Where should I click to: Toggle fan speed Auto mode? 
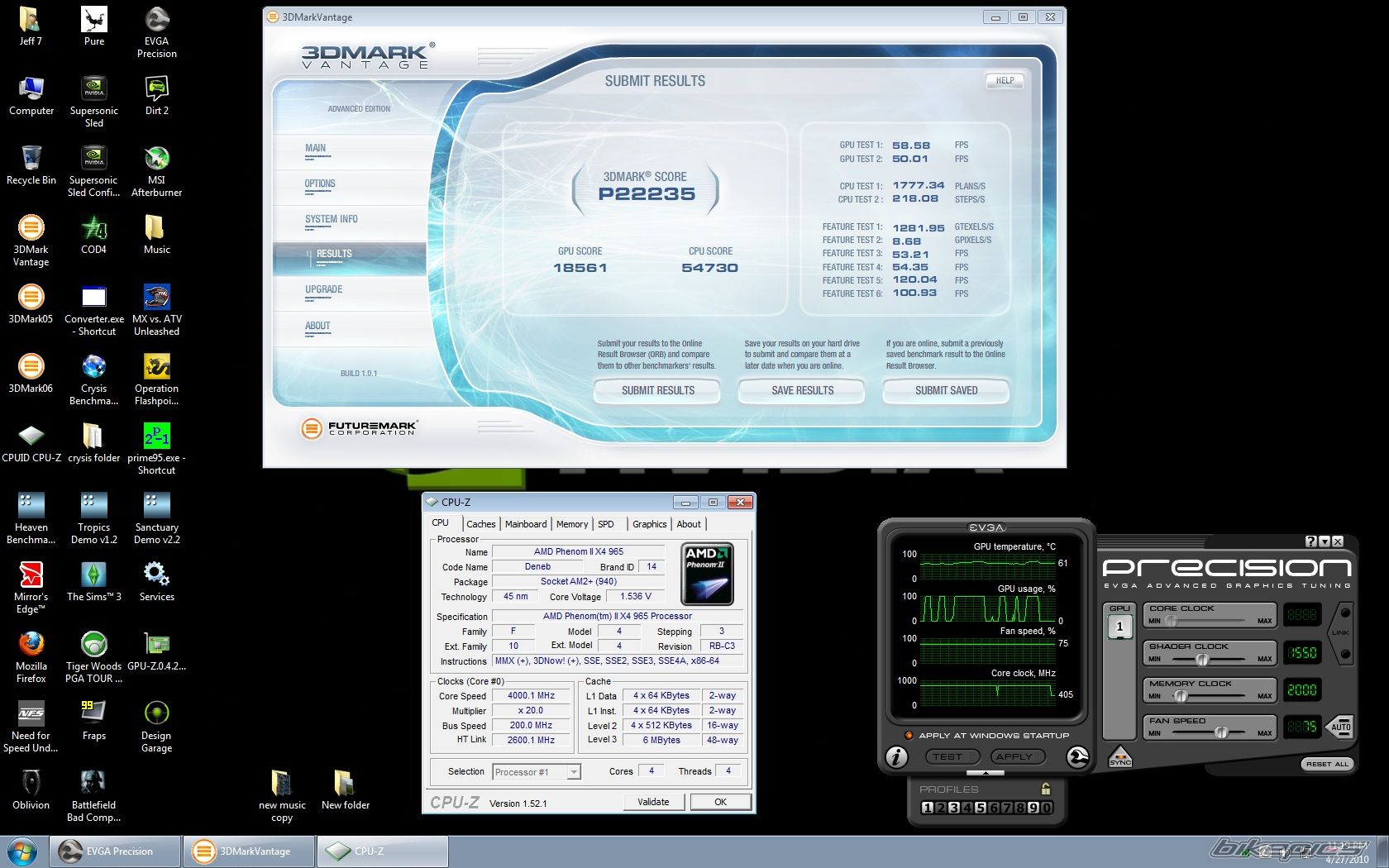point(1340,727)
